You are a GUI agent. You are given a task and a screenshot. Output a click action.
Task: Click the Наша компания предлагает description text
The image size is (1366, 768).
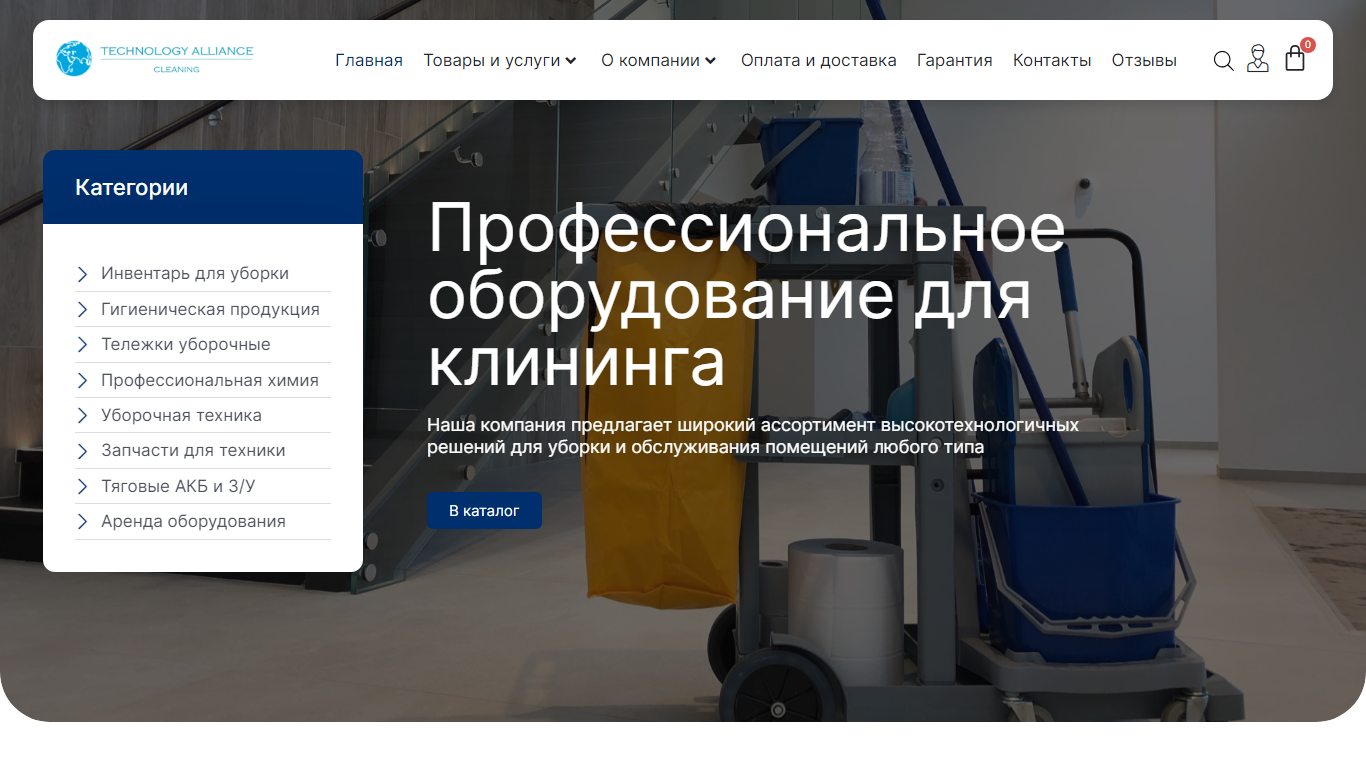[753, 436]
